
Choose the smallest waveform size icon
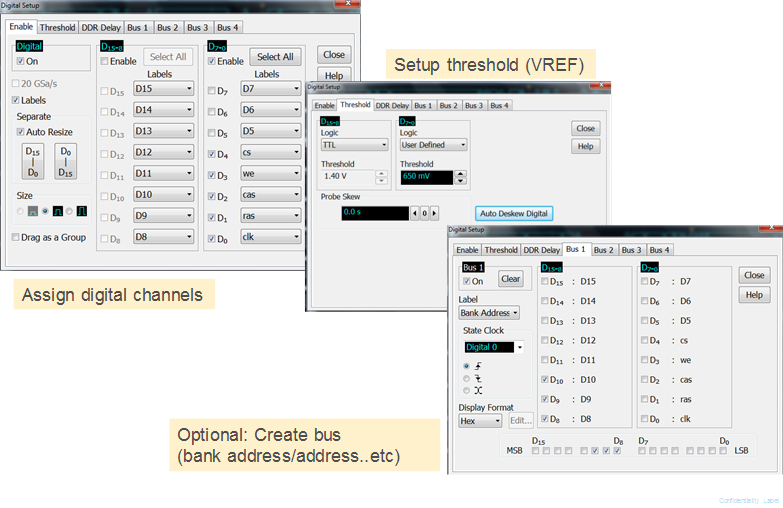(33, 210)
